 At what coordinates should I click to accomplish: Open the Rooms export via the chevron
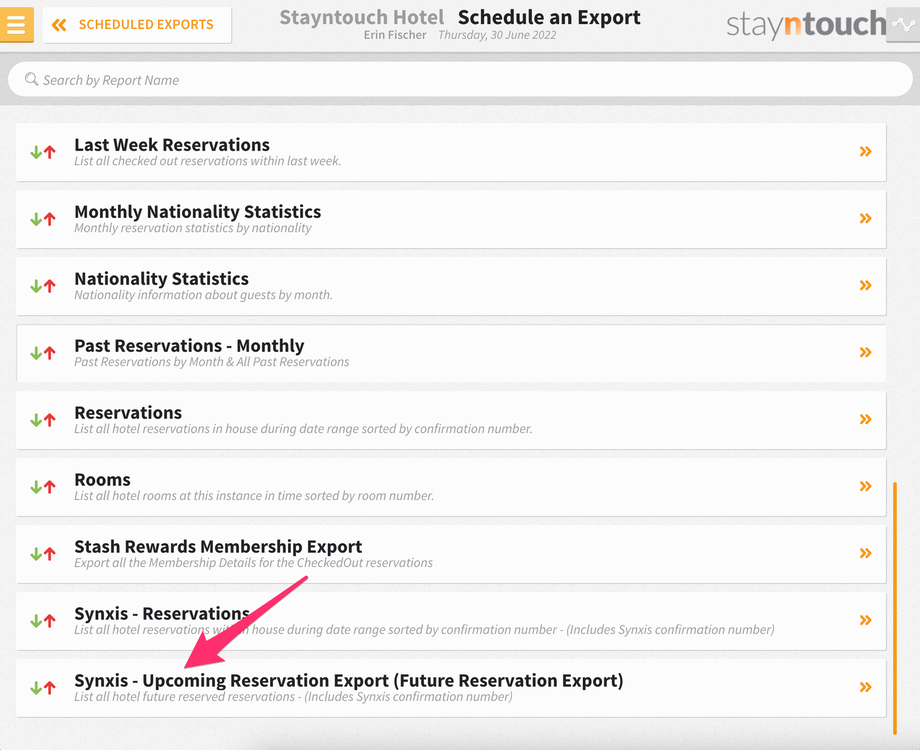(865, 486)
